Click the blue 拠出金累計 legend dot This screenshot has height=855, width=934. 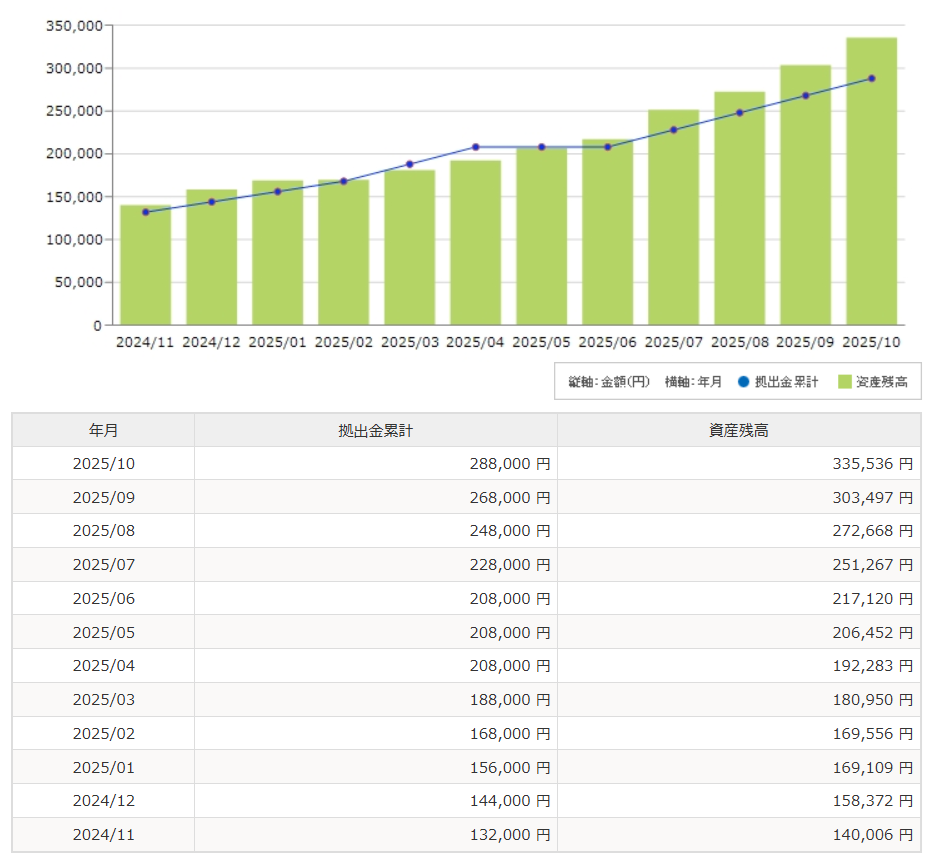(743, 382)
